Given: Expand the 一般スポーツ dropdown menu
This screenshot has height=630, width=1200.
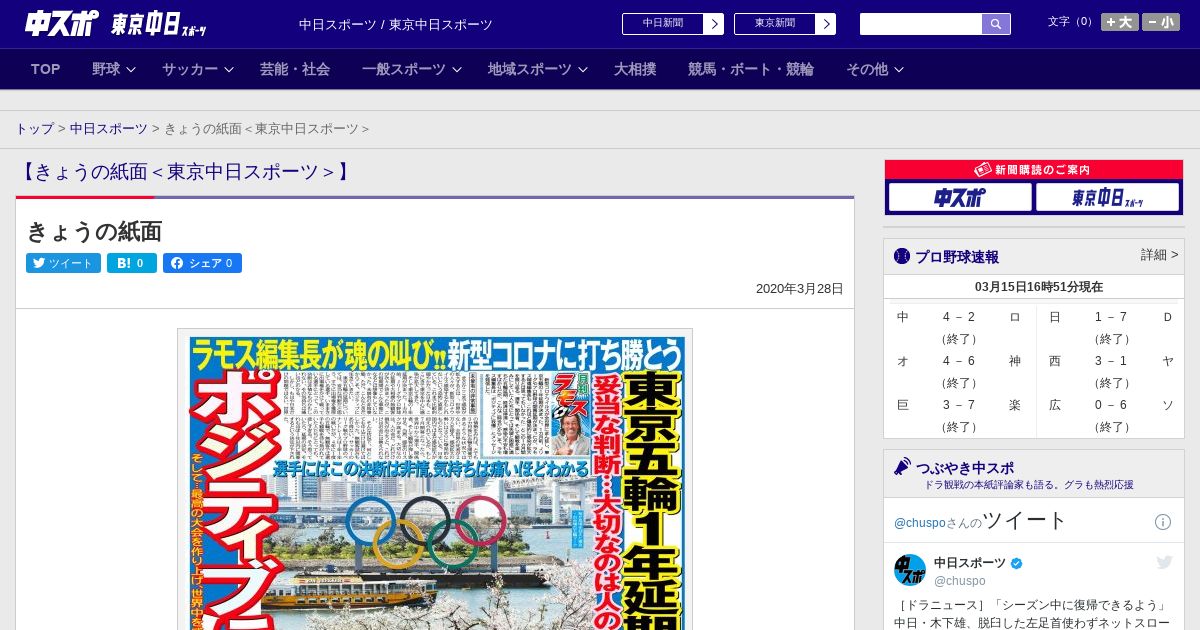Looking at the screenshot, I should (x=412, y=69).
